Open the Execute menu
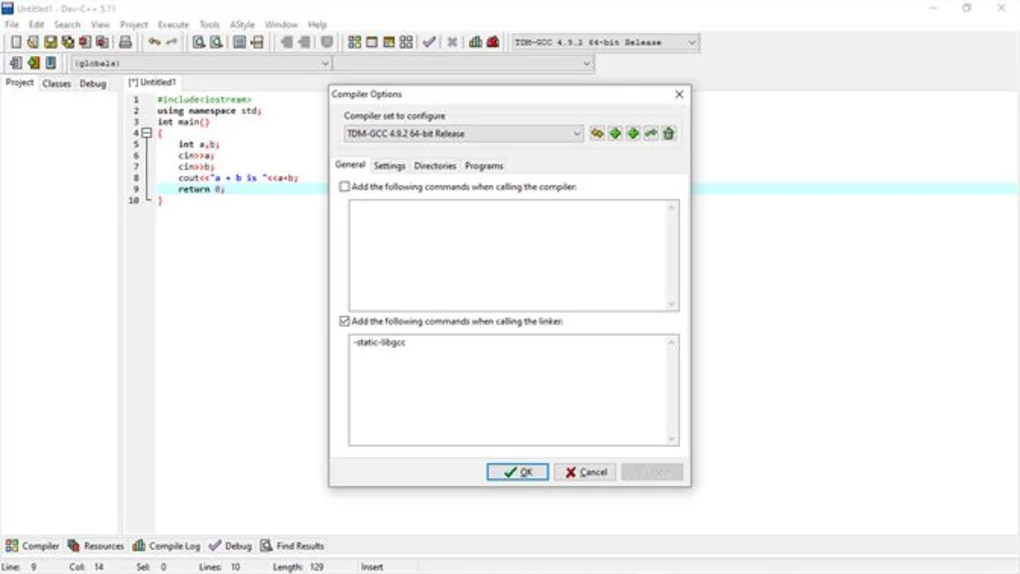The width and height of the screenshot is (1020, 574). pyautogui.click(x=173, y=24)
